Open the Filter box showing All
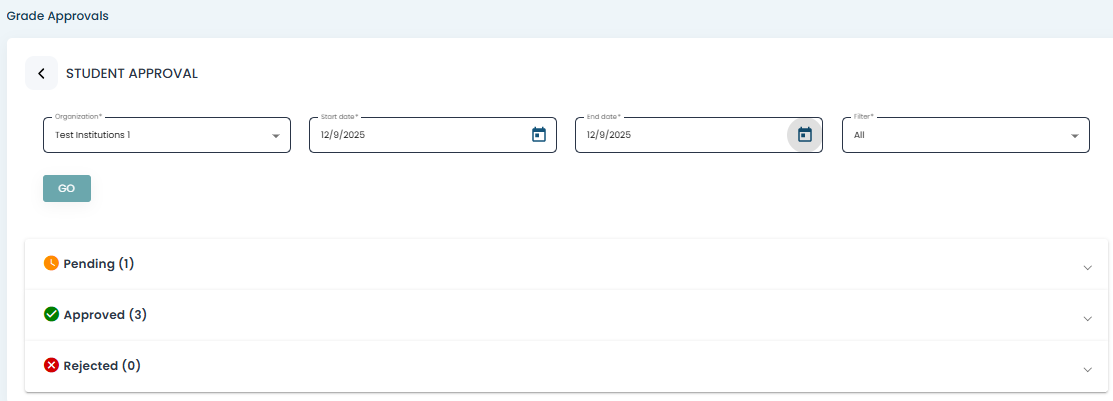1113x401 pixels. tap(950, 135)
